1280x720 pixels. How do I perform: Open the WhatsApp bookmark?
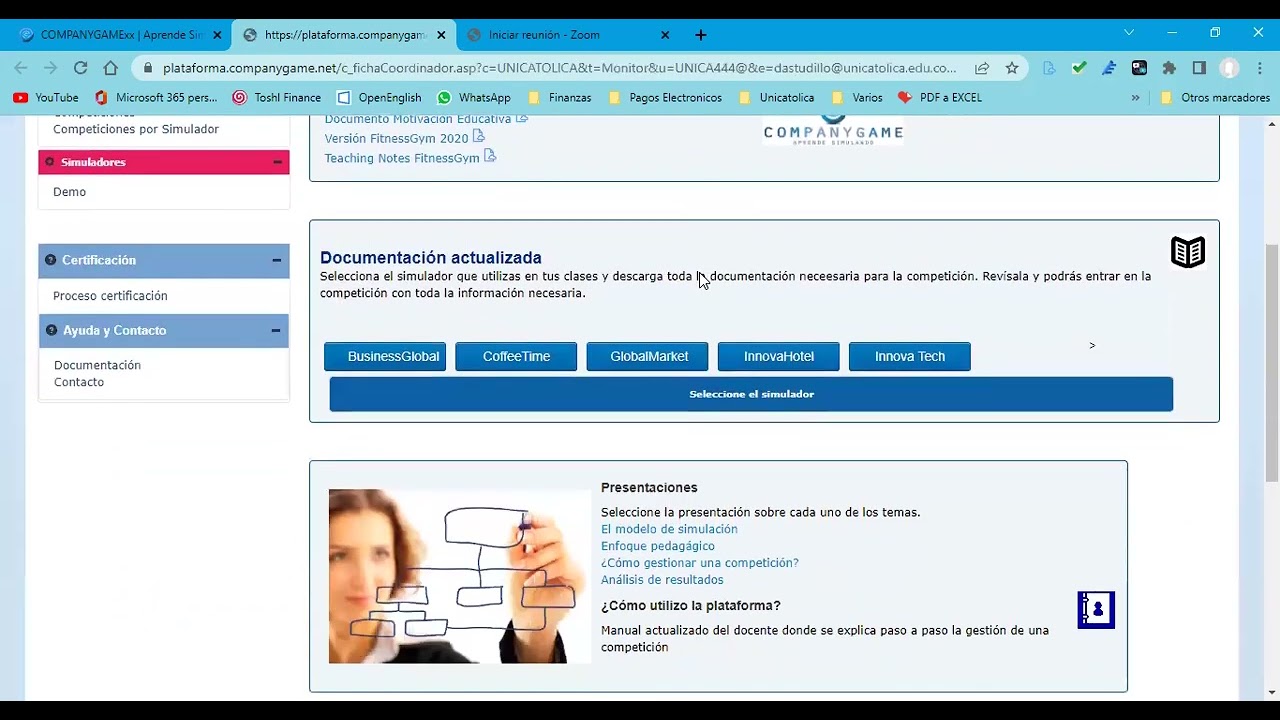pos(474,98)
